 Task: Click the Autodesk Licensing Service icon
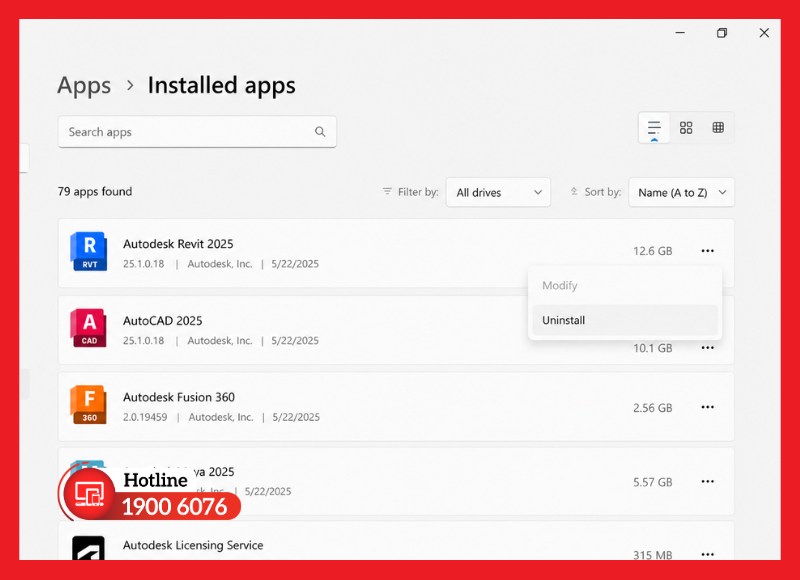[x=88, y=548]
